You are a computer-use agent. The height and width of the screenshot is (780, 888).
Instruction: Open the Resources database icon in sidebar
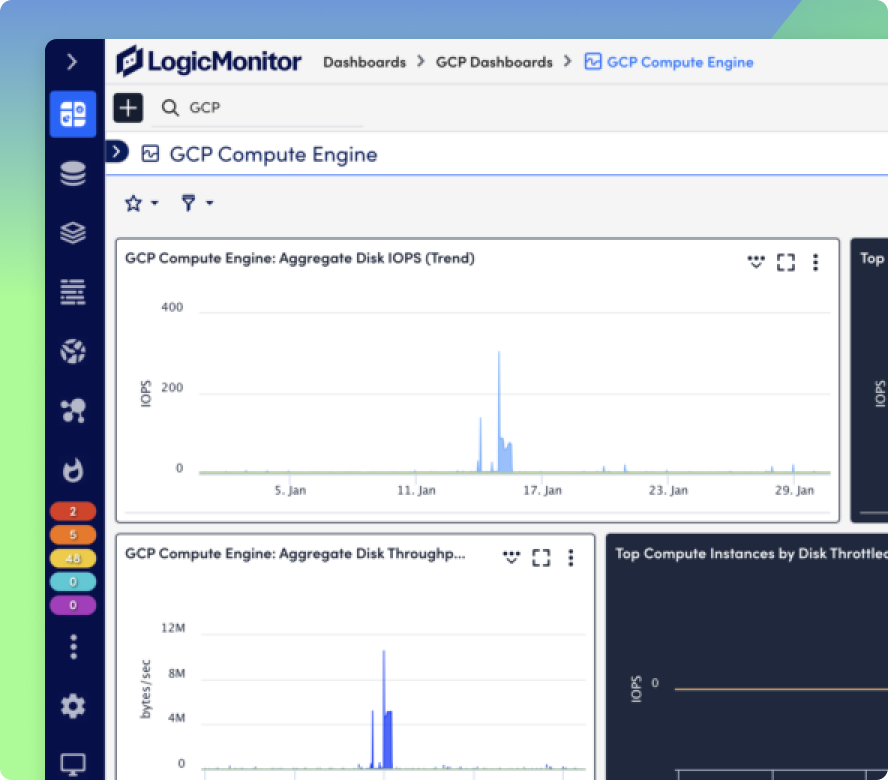pos(72,173)
